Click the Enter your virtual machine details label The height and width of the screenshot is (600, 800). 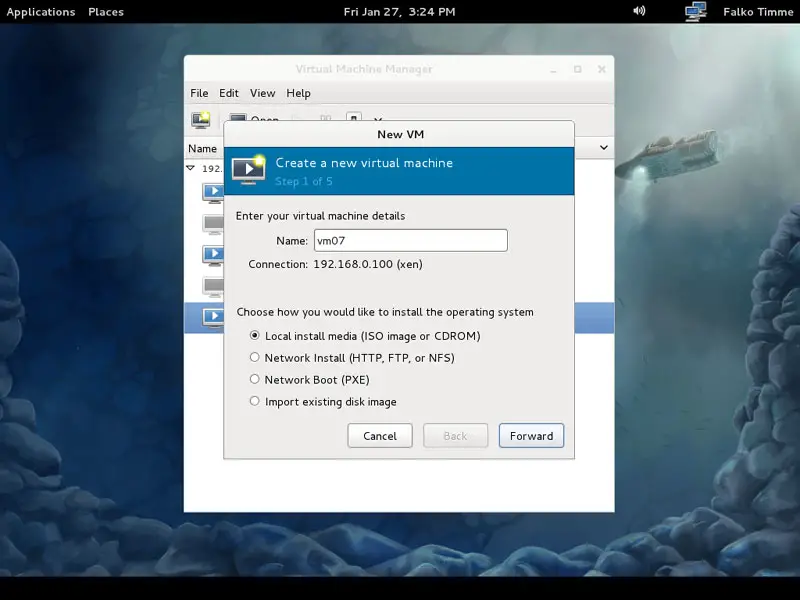pyautogui.click(x=320, y=216)
